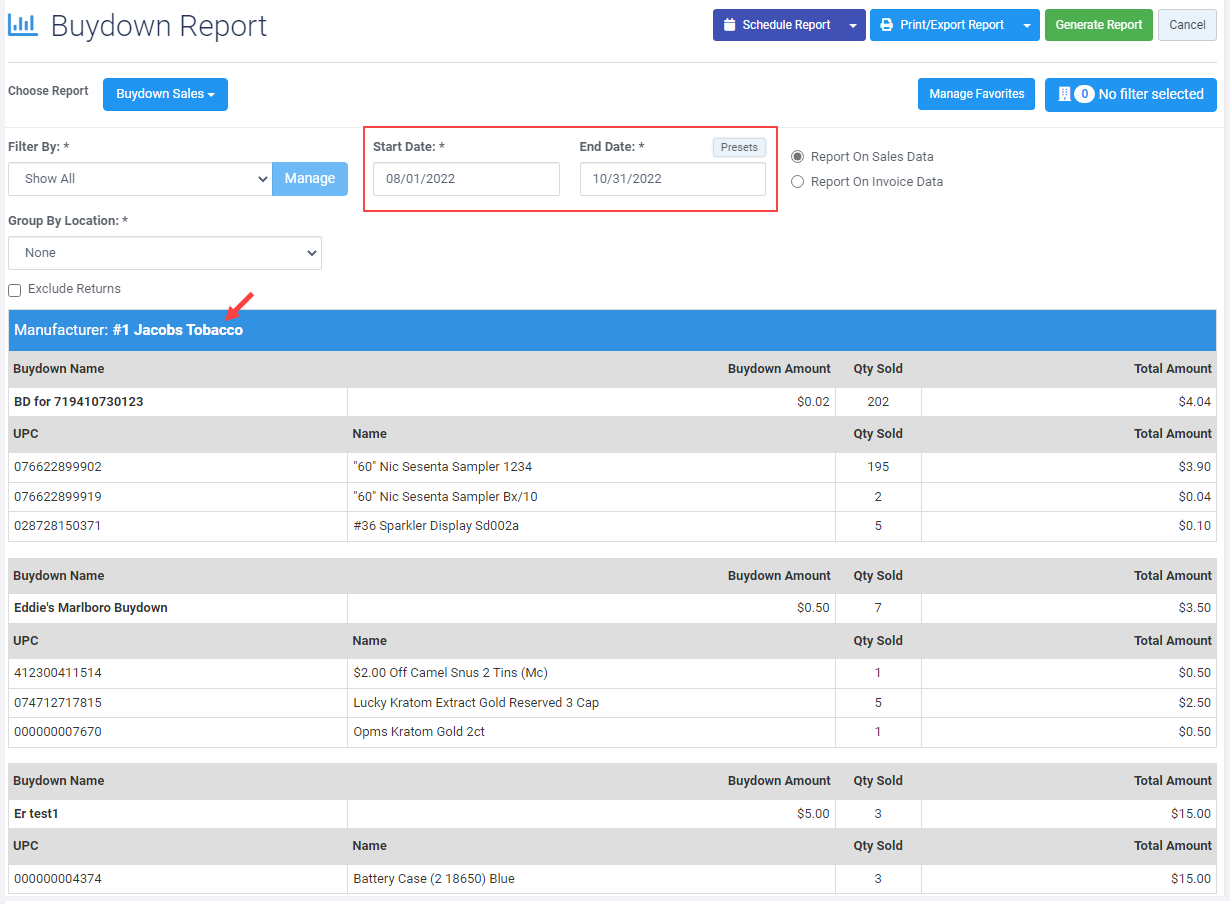Click the Manage button beside Filter By
The image size is (1230, 904).
(x=310, y=179)
